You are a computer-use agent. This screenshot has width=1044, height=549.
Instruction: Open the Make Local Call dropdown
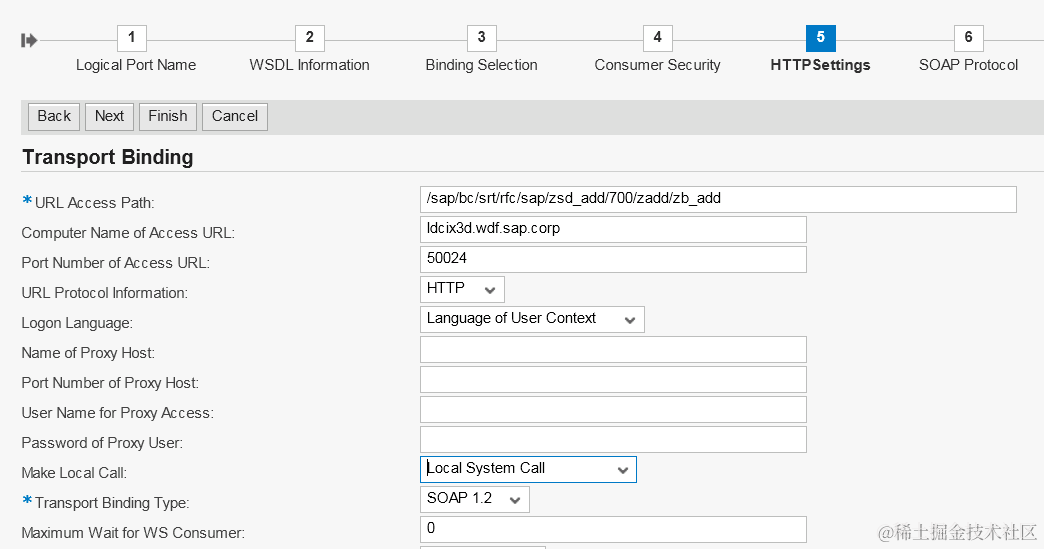tap(528, 469)
